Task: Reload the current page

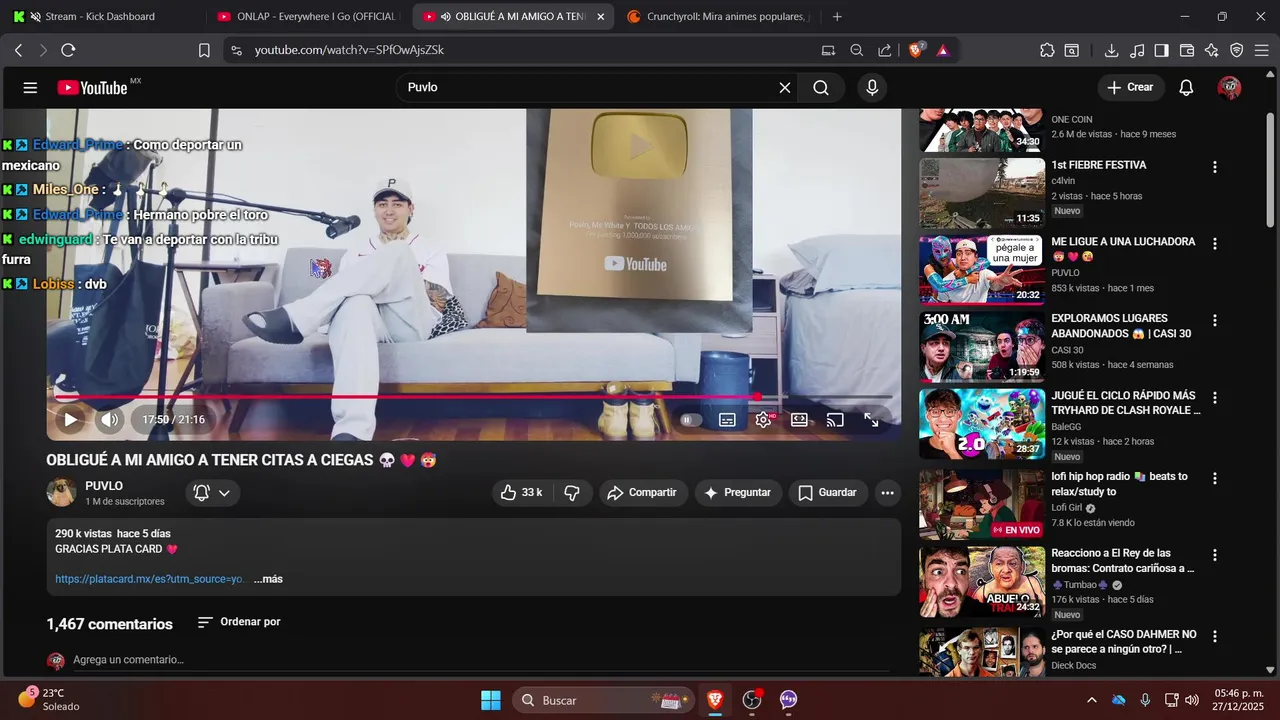Action: (x=68, y=50)
